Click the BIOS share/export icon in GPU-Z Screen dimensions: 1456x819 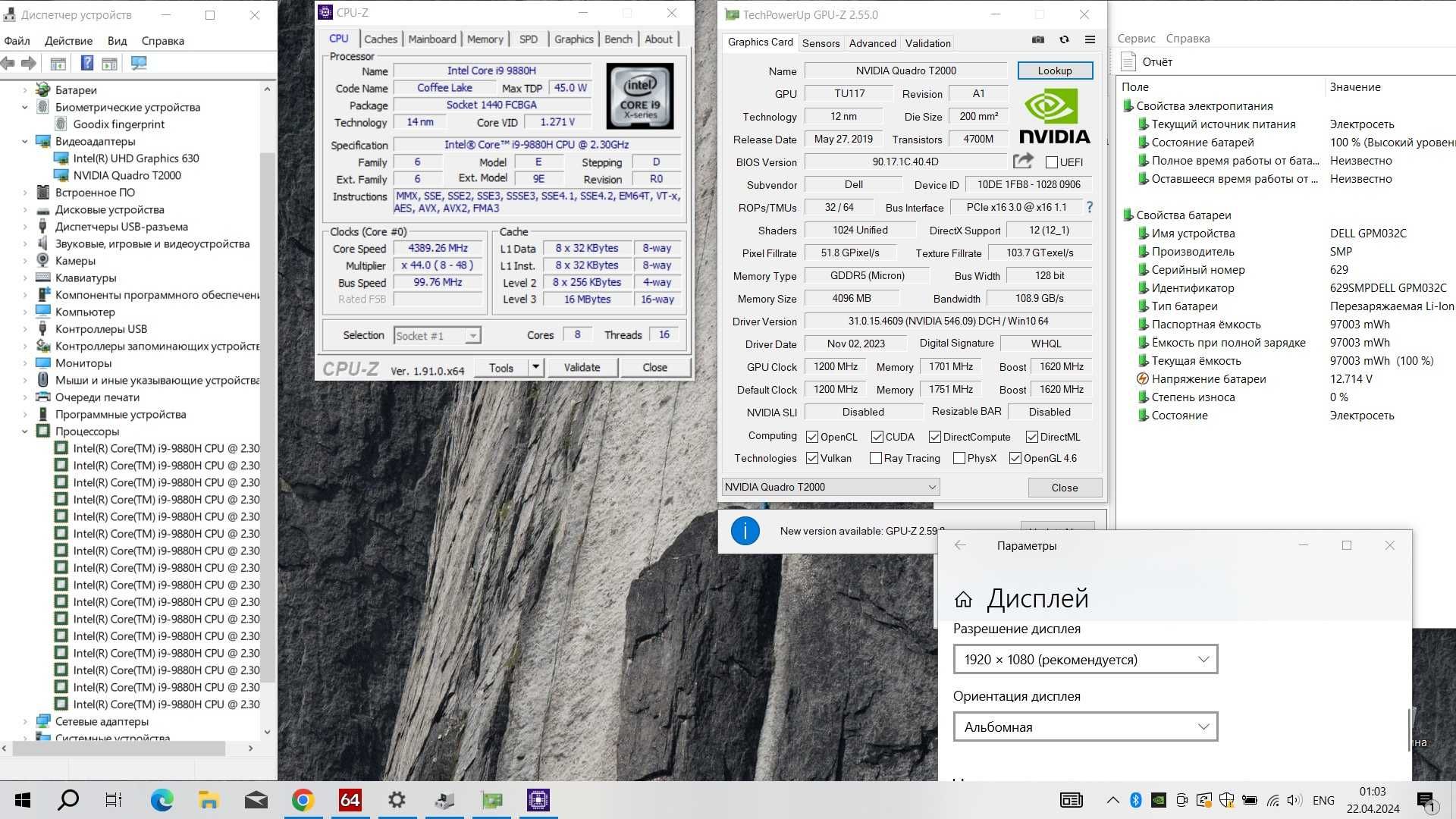pos(1023,161)
